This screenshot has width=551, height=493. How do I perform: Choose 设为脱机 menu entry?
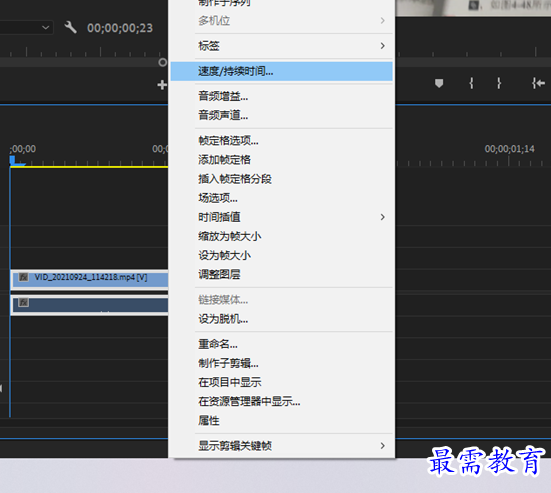coord(281,319)
